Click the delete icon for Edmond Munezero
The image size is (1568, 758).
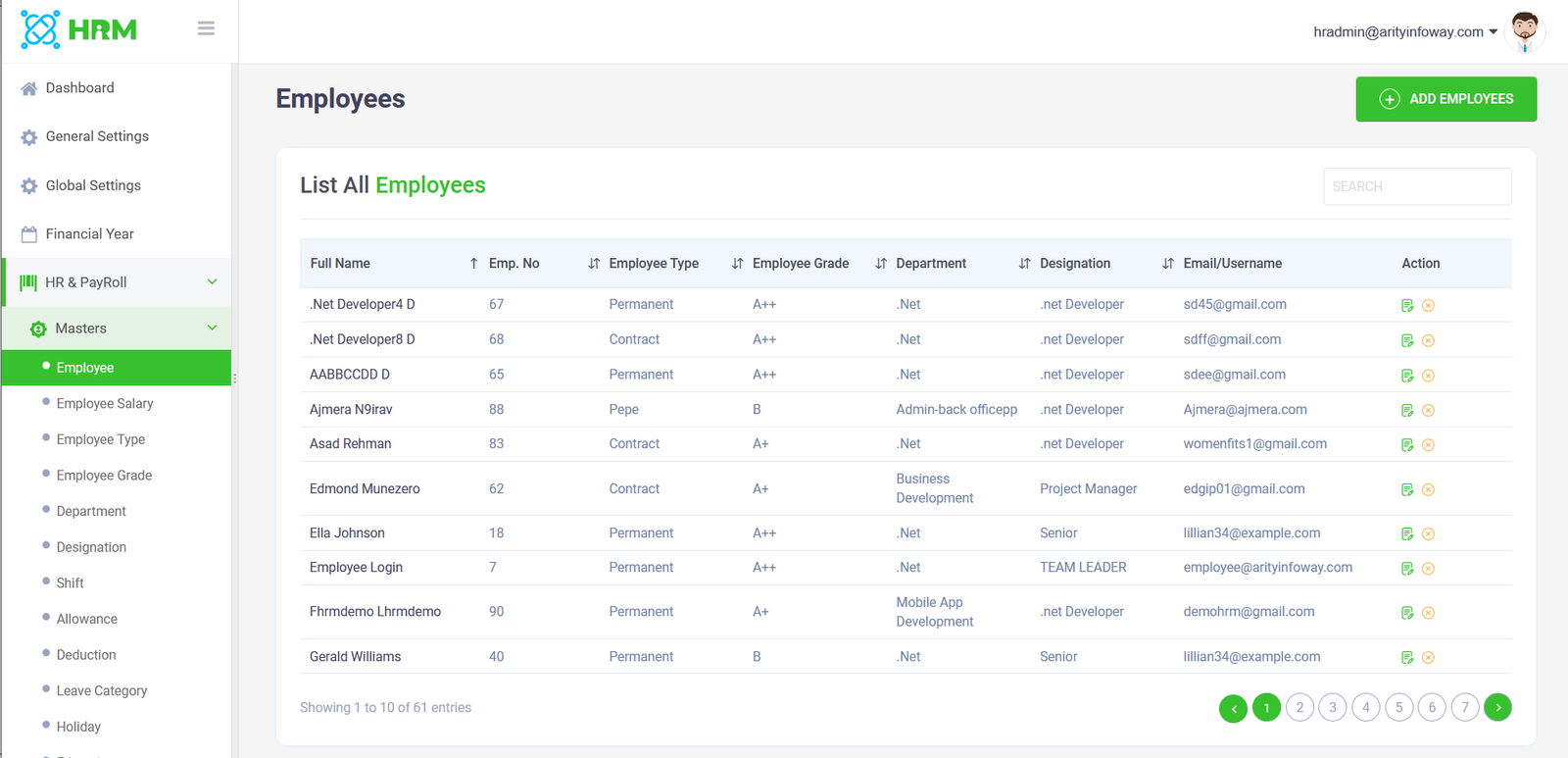tap(1428, 490)
